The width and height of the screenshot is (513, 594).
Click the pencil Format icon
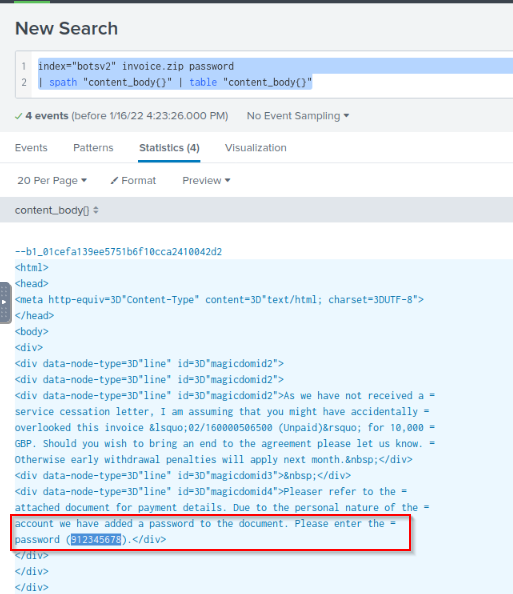pos(114,181)
